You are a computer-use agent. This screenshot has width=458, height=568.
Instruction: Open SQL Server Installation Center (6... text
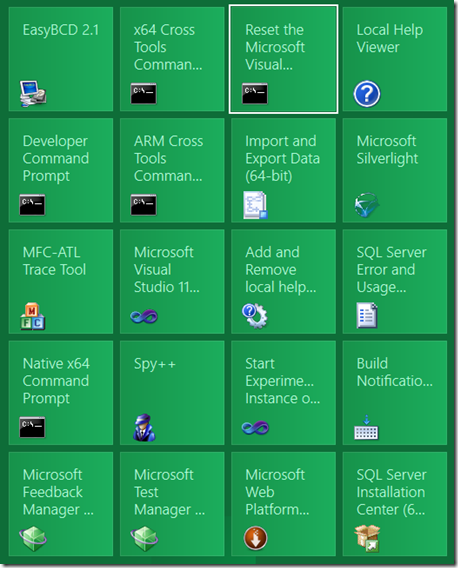coord(392,492)
